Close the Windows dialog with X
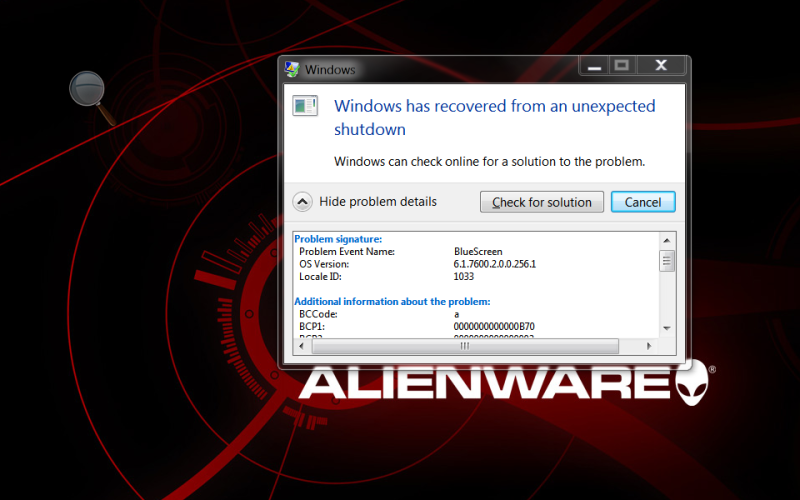Image resolution: width=800 pixels, height=500 pixels. (661, 66)
